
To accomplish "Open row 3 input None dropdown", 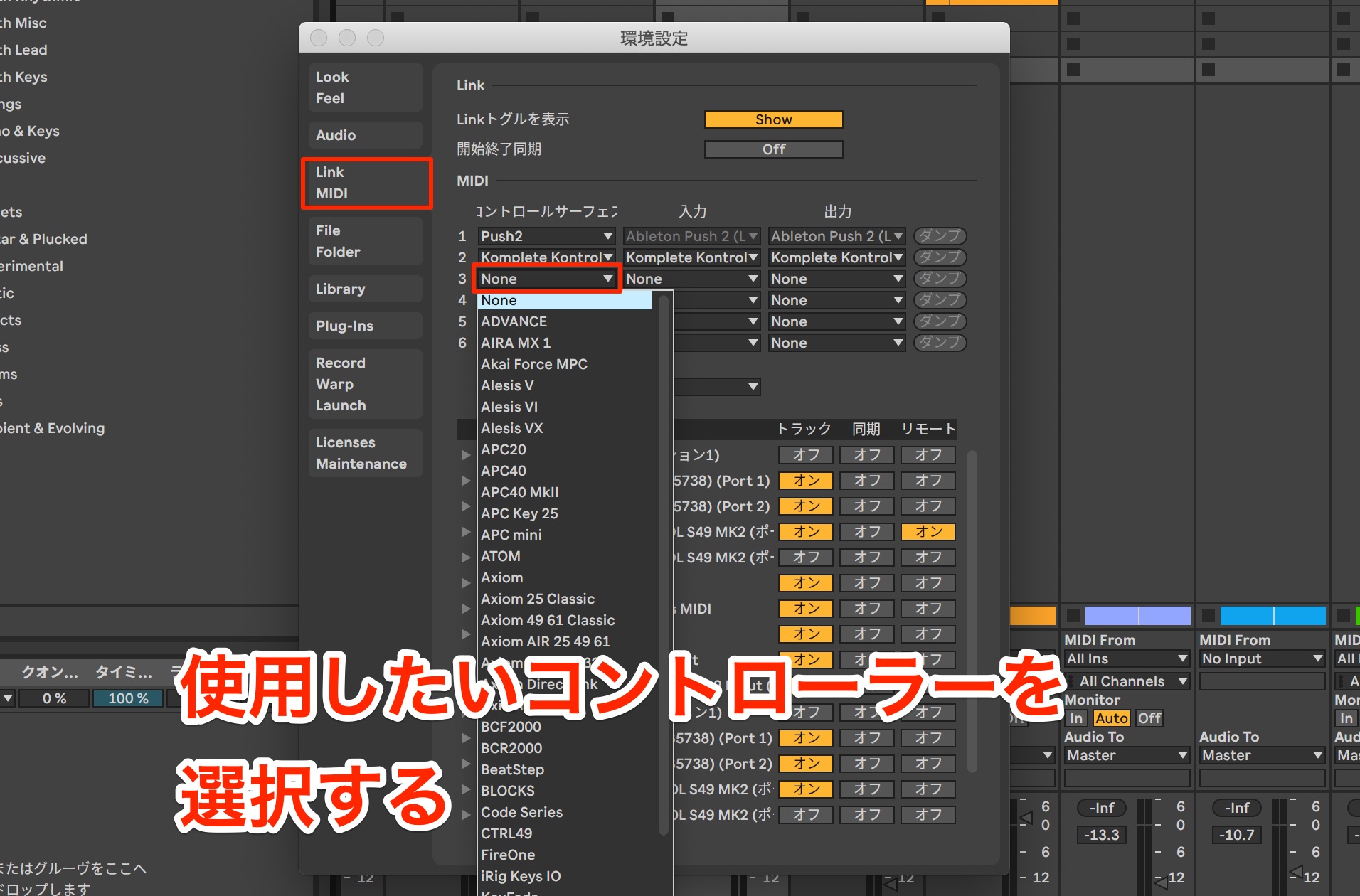I will 691,279.
